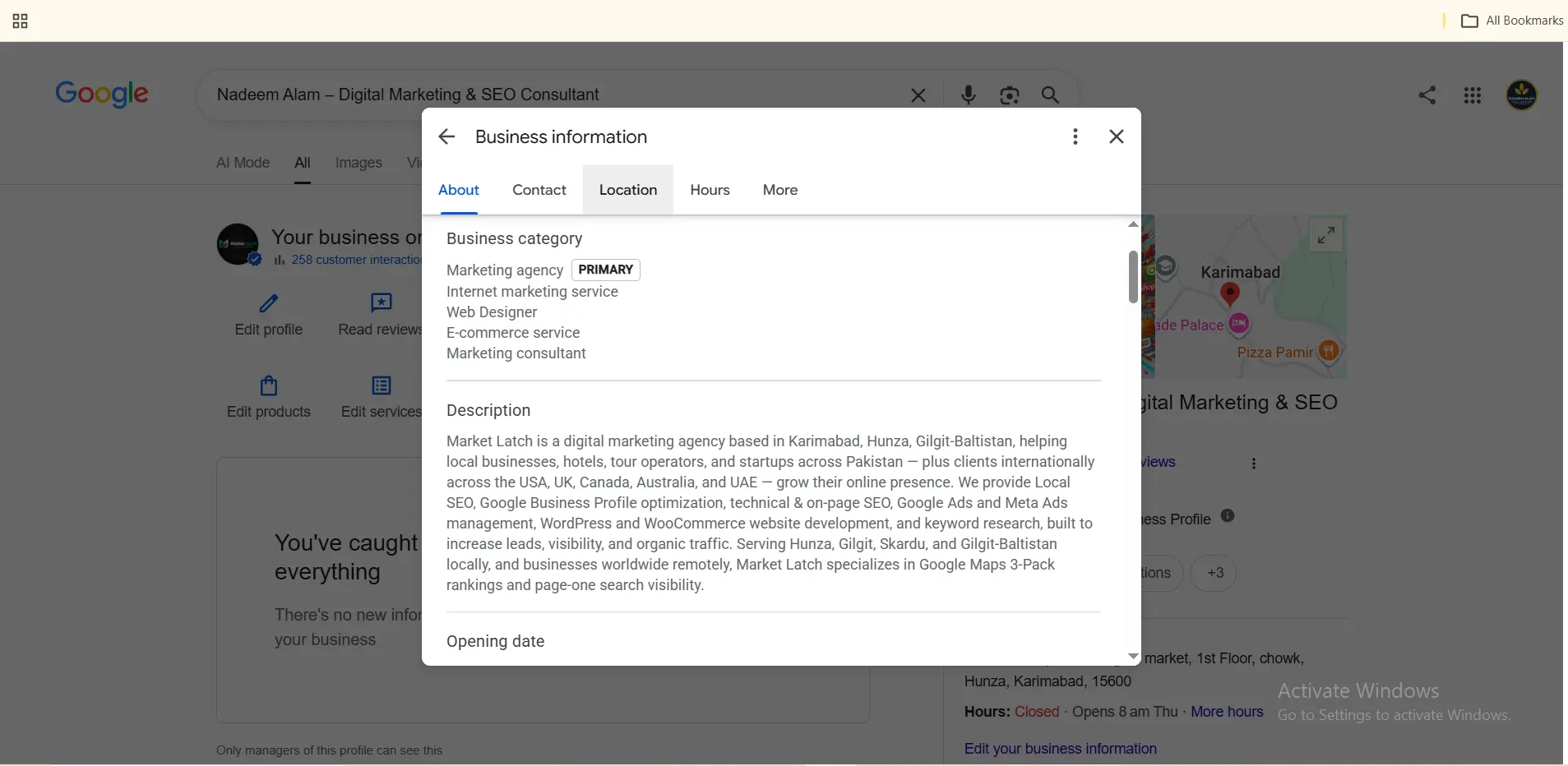The width and height of the screenshot is (1568, 766).
Task: Click the Edit profile pencil icon
Action: point(269,303)
